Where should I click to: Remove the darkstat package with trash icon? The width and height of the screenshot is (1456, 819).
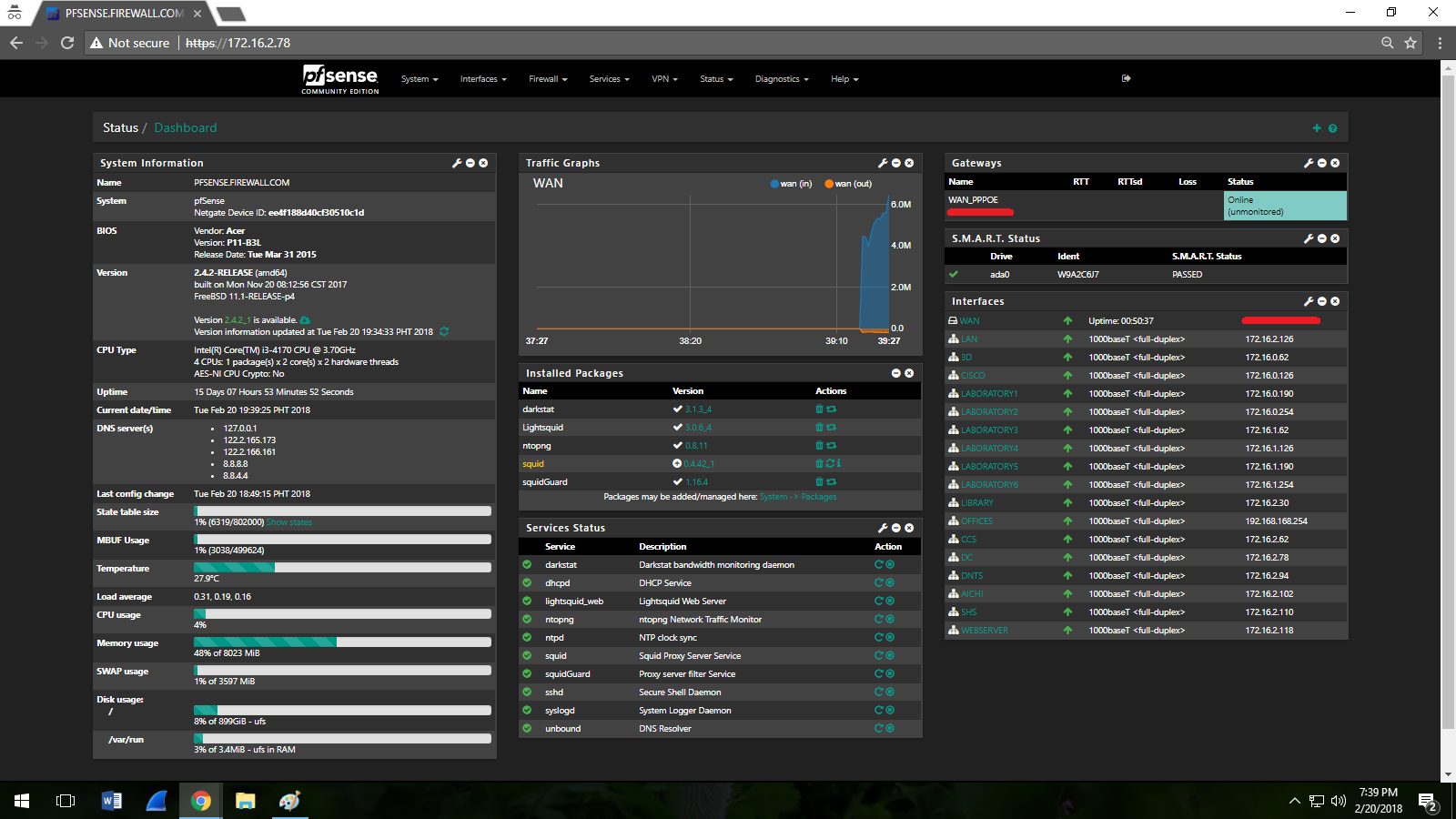pos(819,409)
